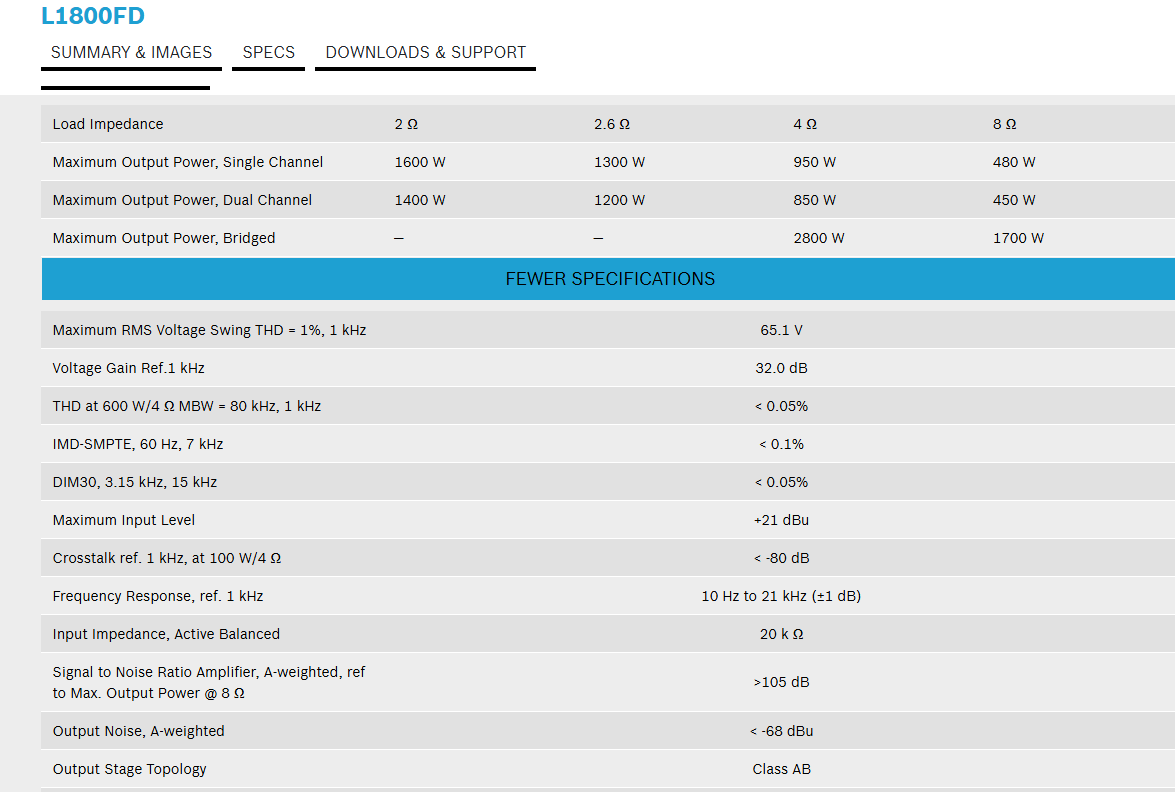Select the +21 dBu value
Screen dimensions: 1175x792
781,520
